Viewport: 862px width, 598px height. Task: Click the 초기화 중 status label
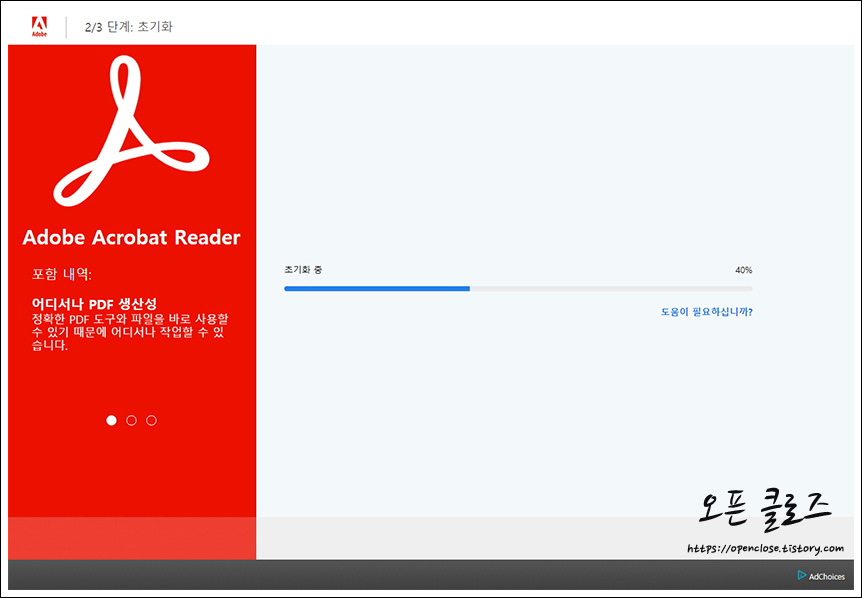pos(303,270)
